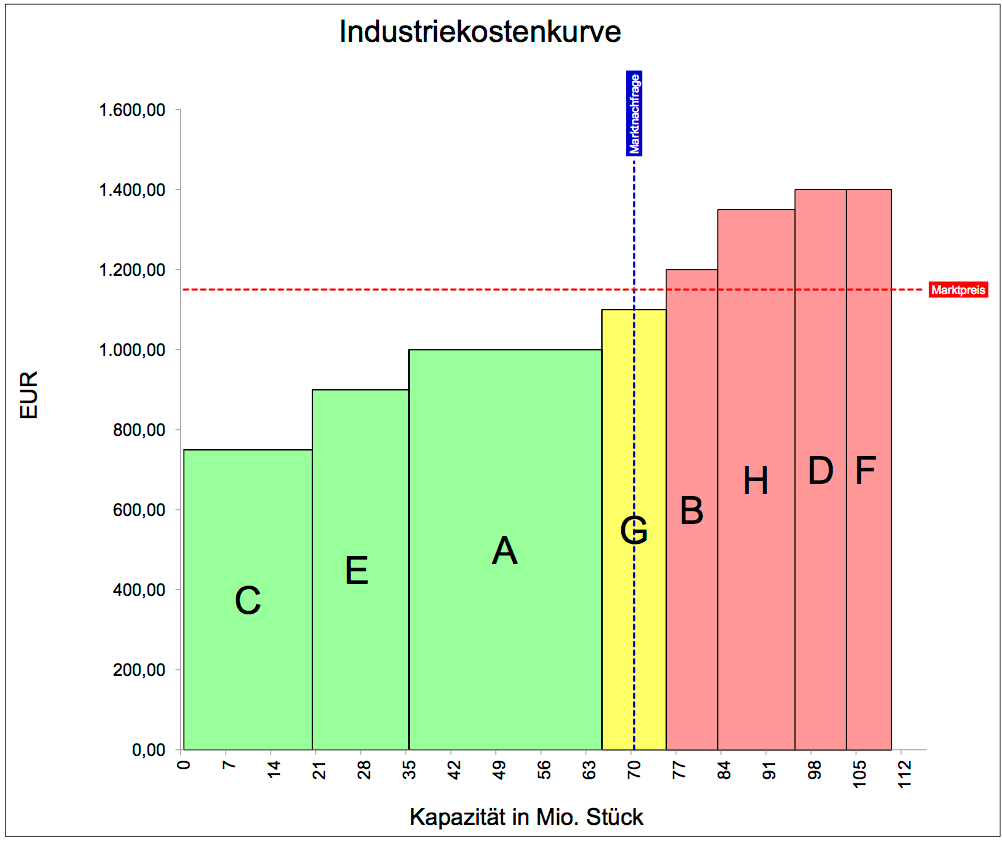The width and height of the screenshot is (1002, 842).
Task: Click the 1.000,00 y-axis tick label
Action: 132,350
